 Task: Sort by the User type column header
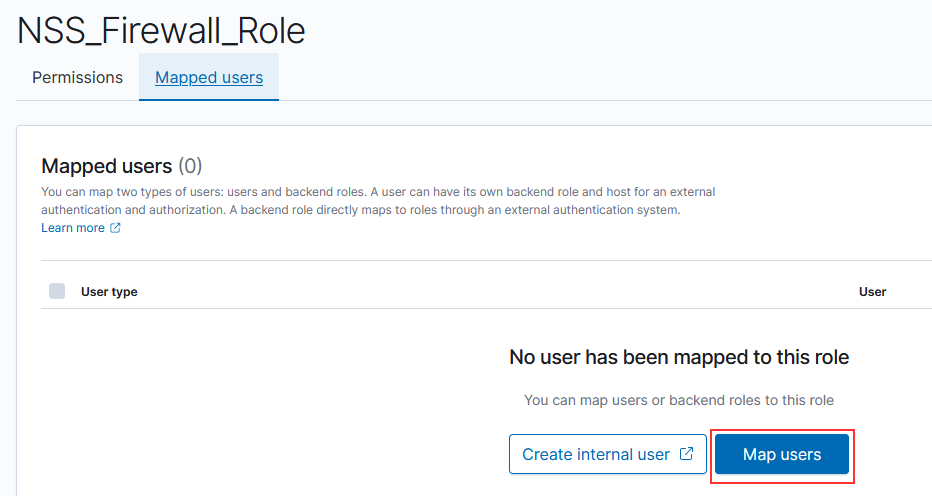coord(109,291)
